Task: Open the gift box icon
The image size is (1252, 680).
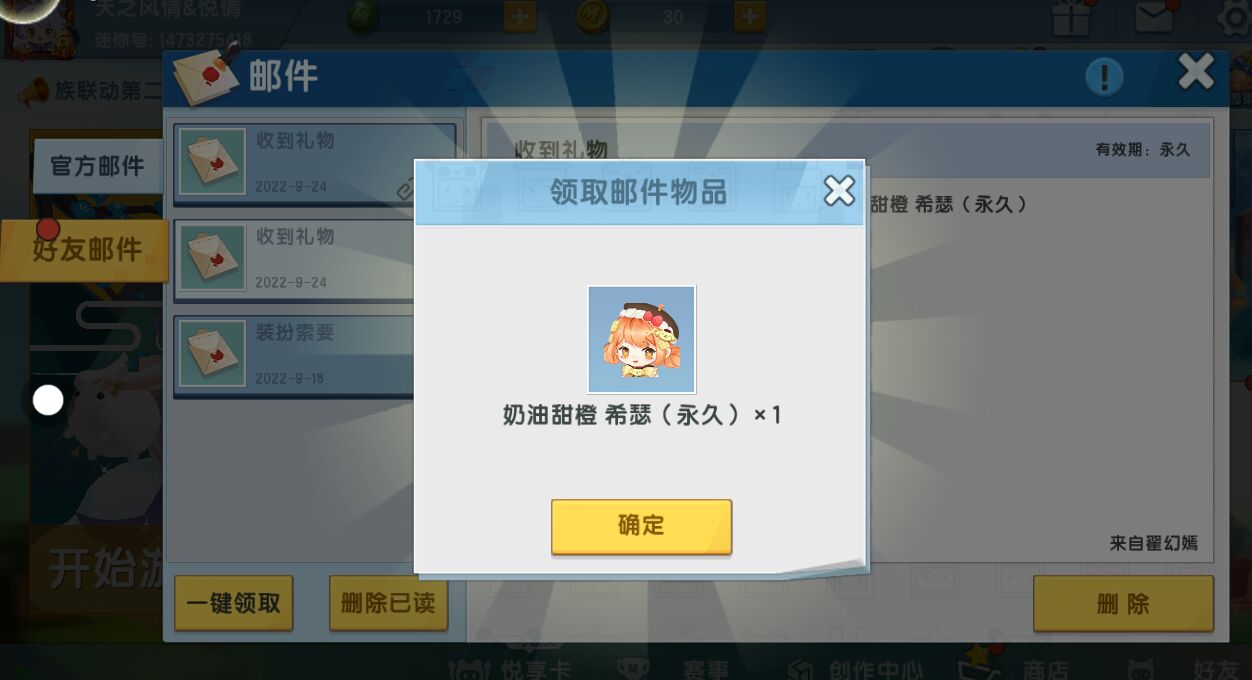Action: point(1071,16)
